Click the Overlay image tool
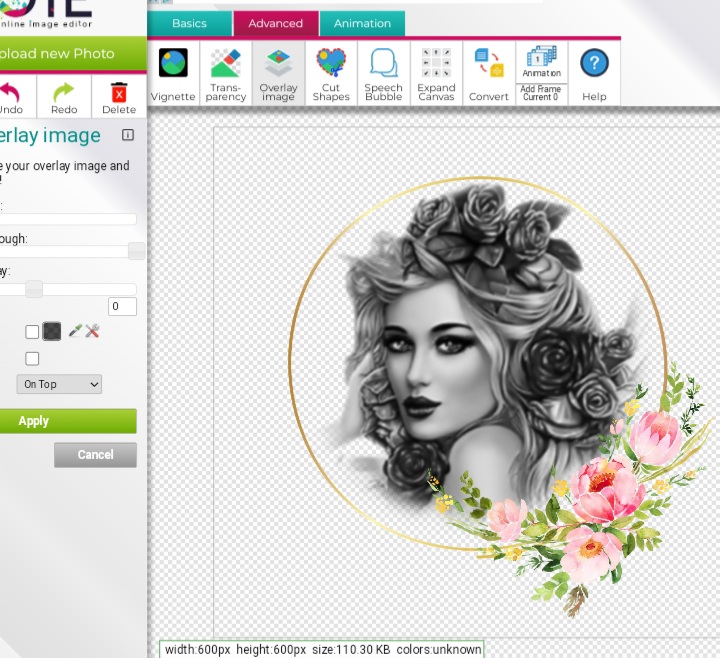720x658 pixels. pyautogui.click(x=278, y=73)
